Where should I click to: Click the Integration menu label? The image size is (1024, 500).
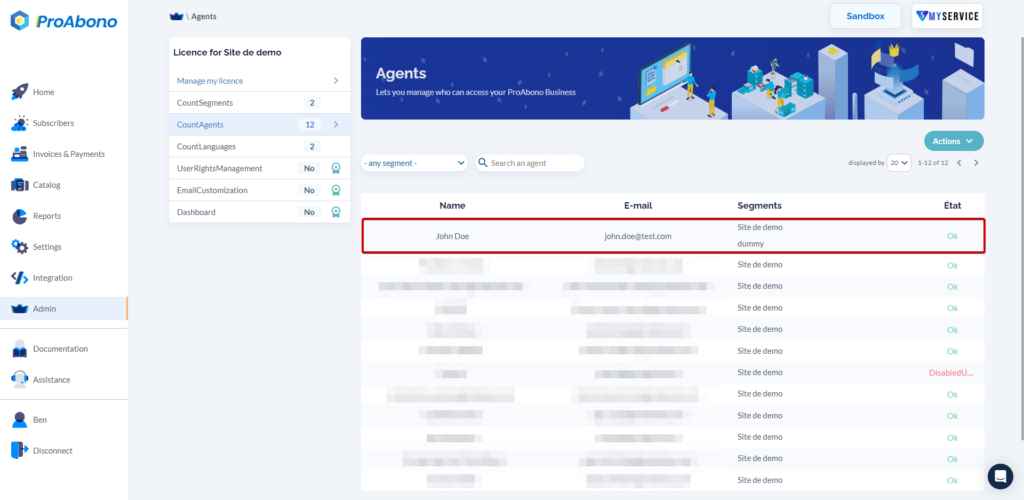53,277
